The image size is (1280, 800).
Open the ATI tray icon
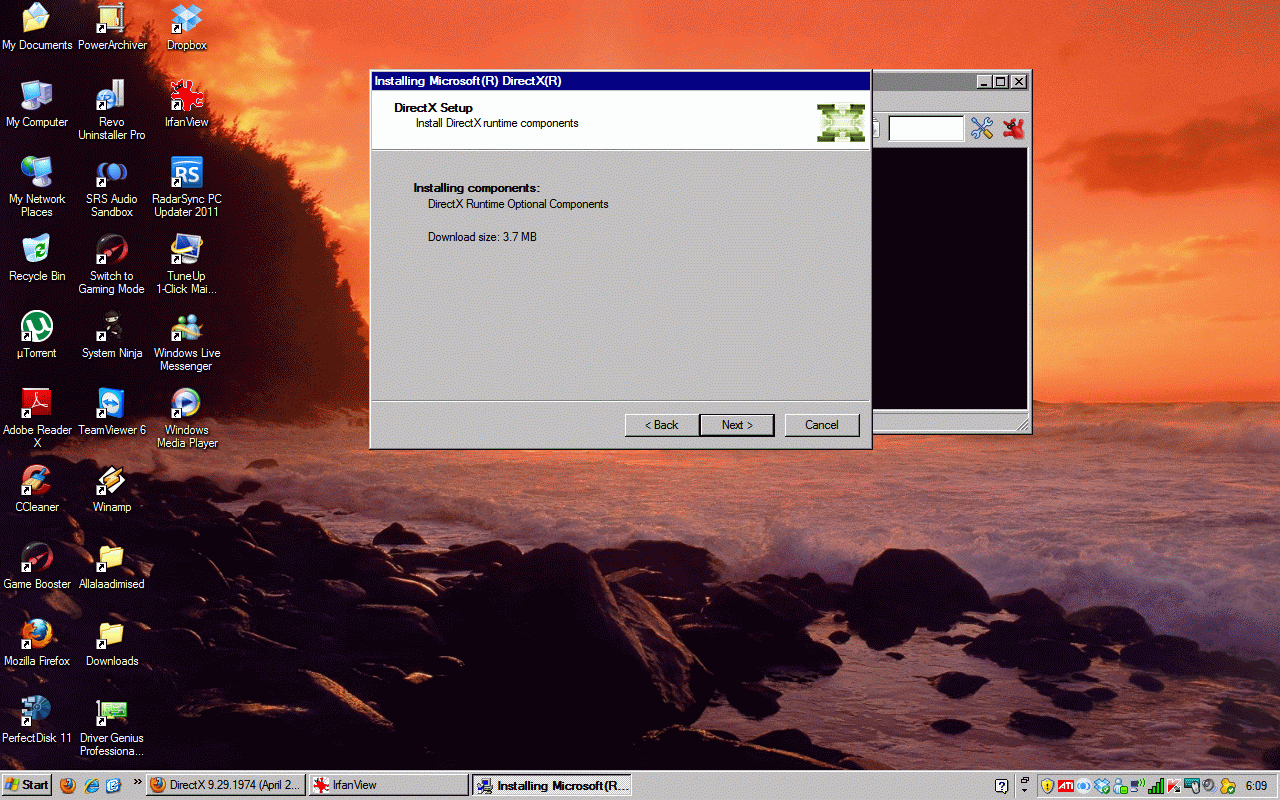click(x=1066, y=786)
